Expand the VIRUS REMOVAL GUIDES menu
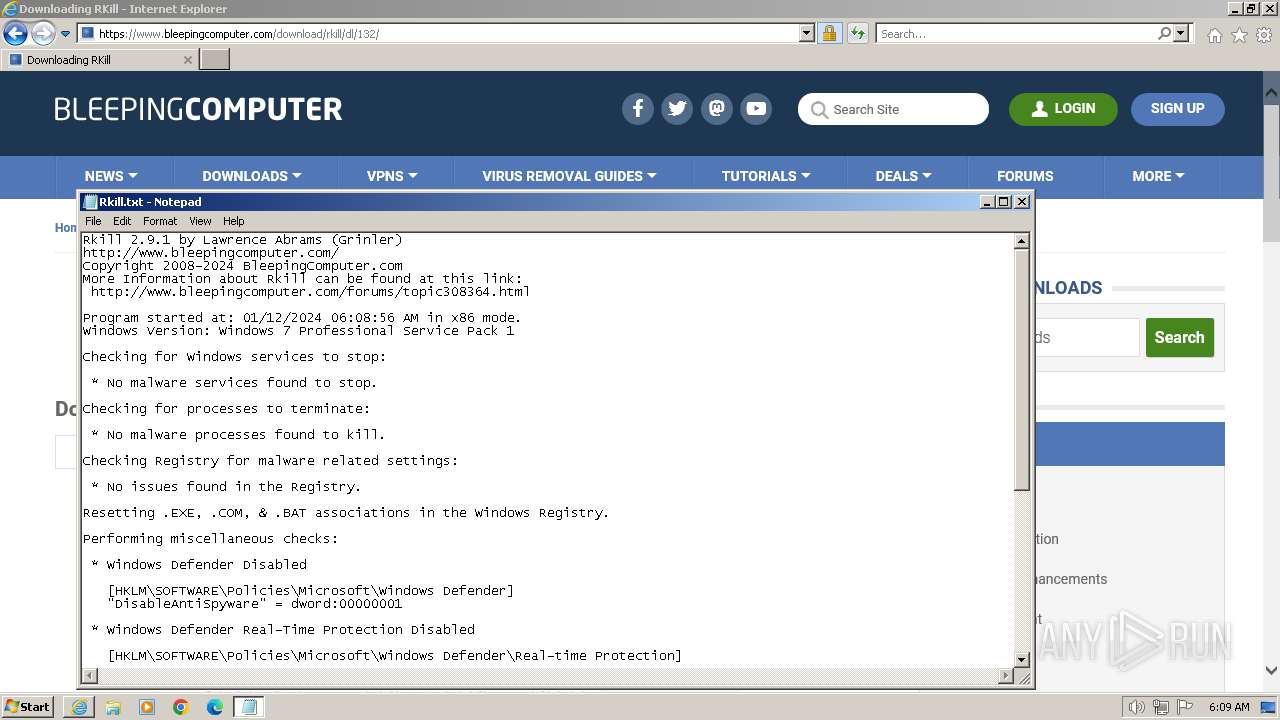The width and height of the screenshot is (1280, 720). click(569, 176)
